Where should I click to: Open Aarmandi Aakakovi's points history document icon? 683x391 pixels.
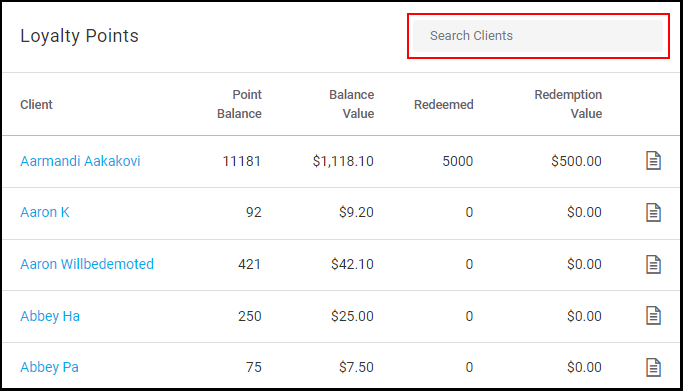pyautogui.click(x=653, y=161)
